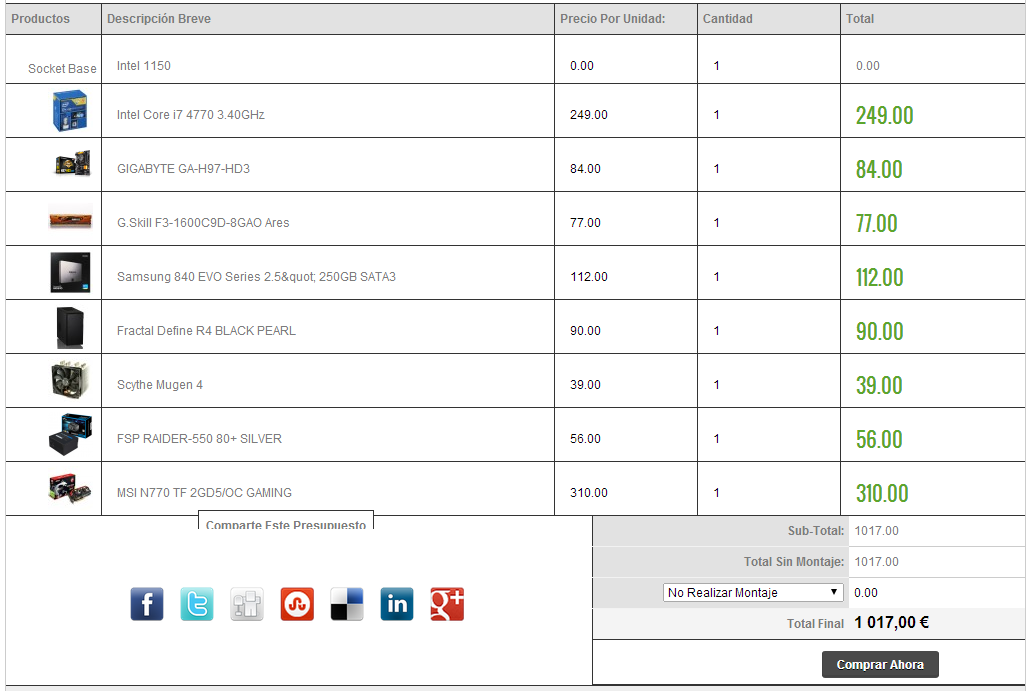Click the Comparte Este Presupuesto tab
The image size is (1034, 691).
pyautogui.click(x=286, y=521)
